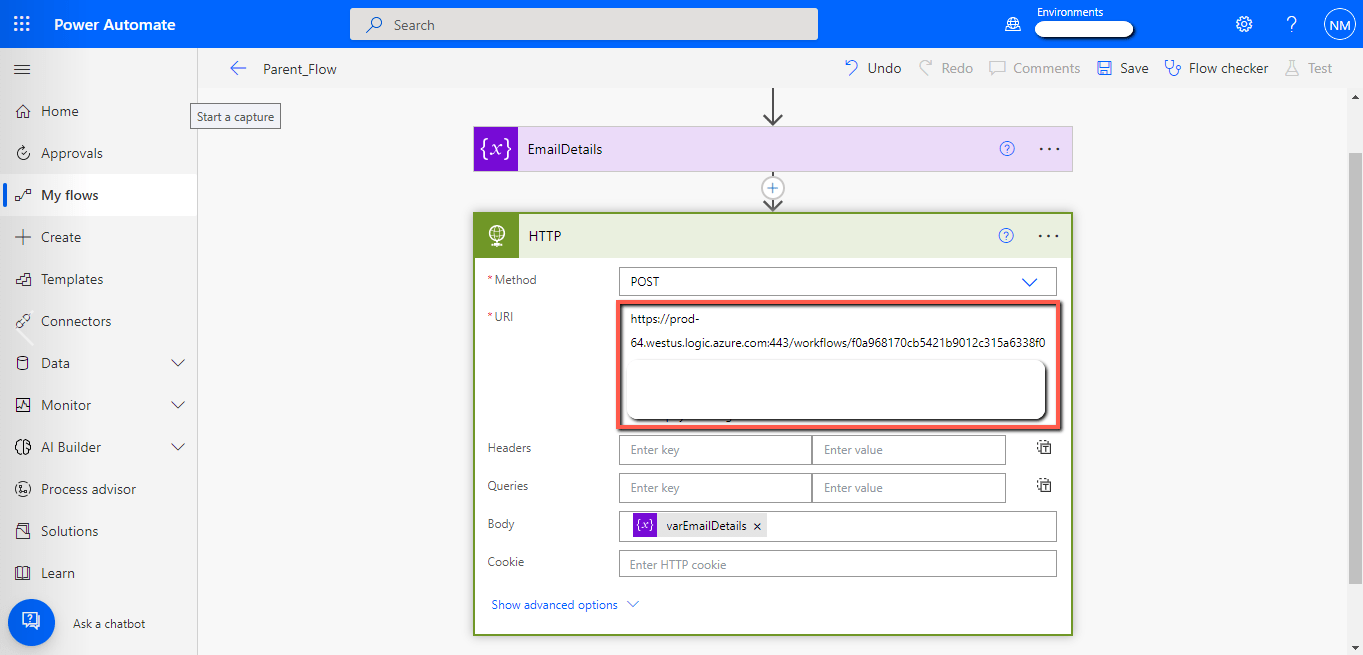This screenshot has height=655, width=1363.
Task: Click the Redo button
Action: click(x=945, y=68)
